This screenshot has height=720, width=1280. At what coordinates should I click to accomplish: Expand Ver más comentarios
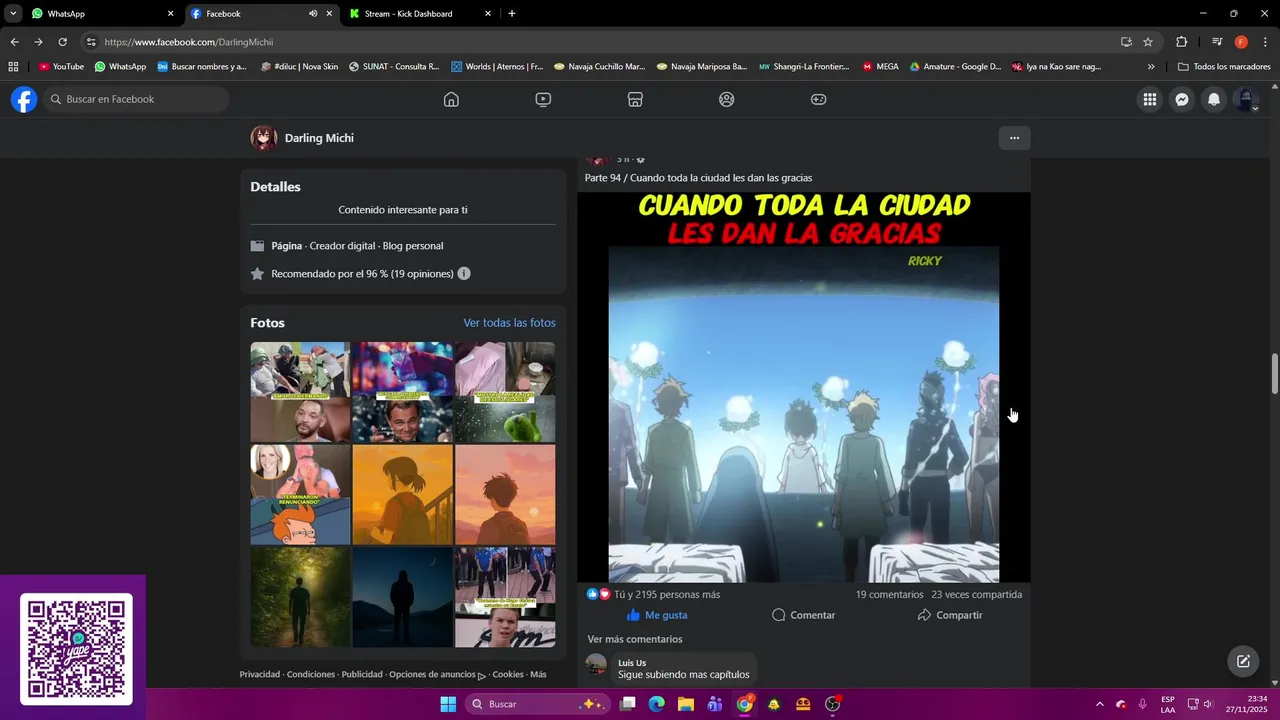pos(635,639)
